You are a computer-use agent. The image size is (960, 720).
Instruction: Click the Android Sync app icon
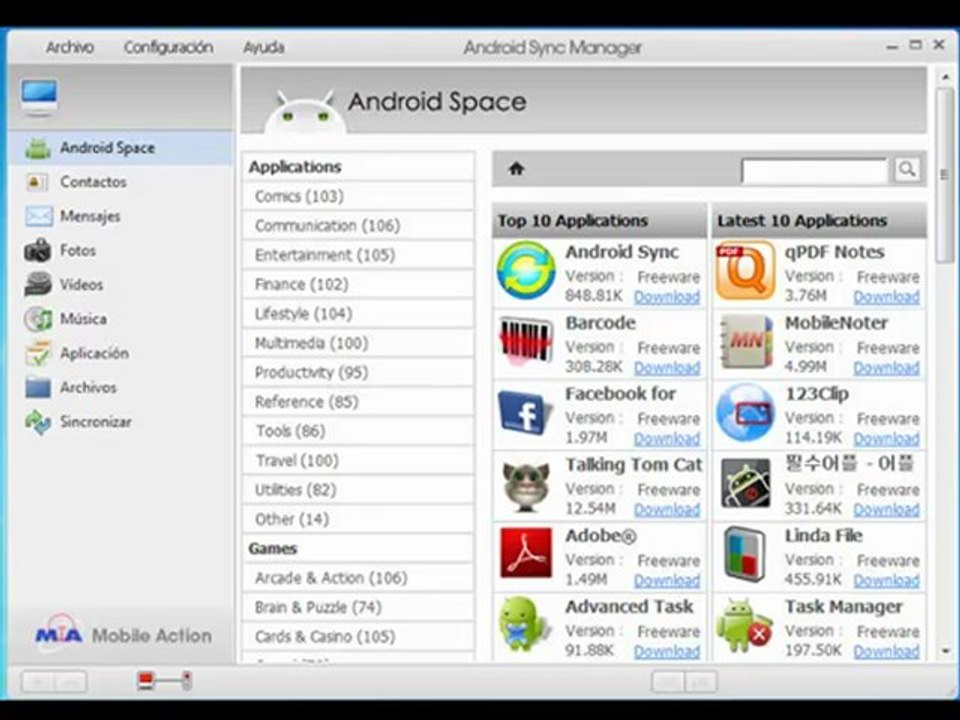pos(526,271)
